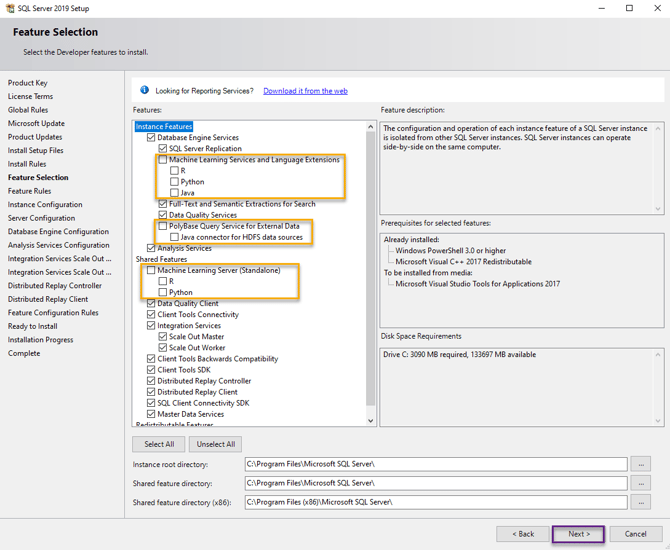Enable Machine Learning Services and Language Extensions
The width and height of the screenshot is (670, 550).
[x=163, y=160]
